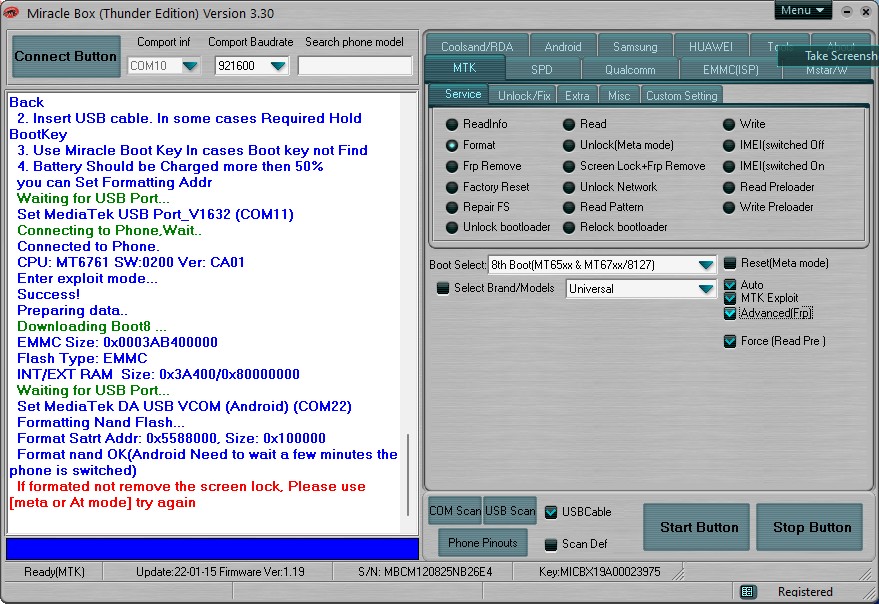Click the status bar grid icon beside Registered
The image size is (879, 604).
[747, 591]
